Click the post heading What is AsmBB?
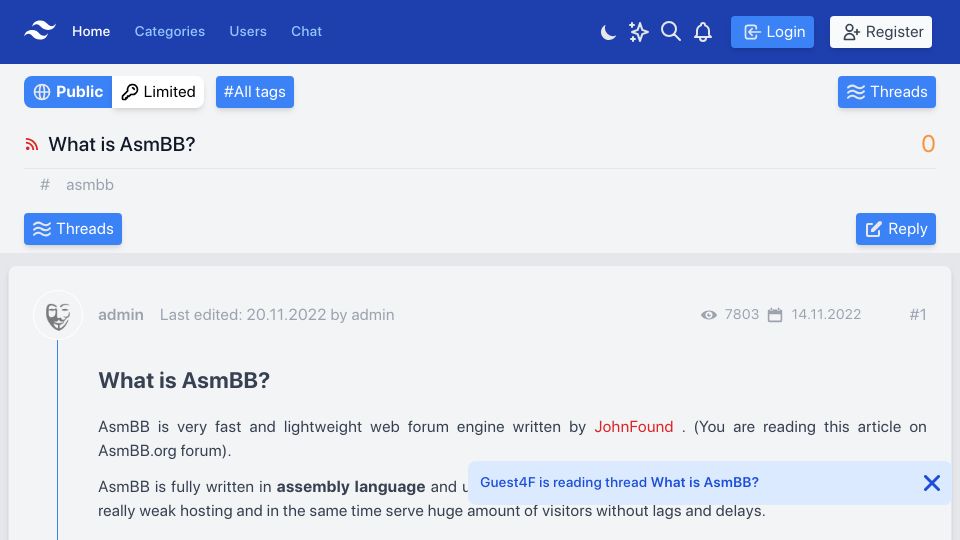This screenshot has height=540, width=960. pos(184,380)
